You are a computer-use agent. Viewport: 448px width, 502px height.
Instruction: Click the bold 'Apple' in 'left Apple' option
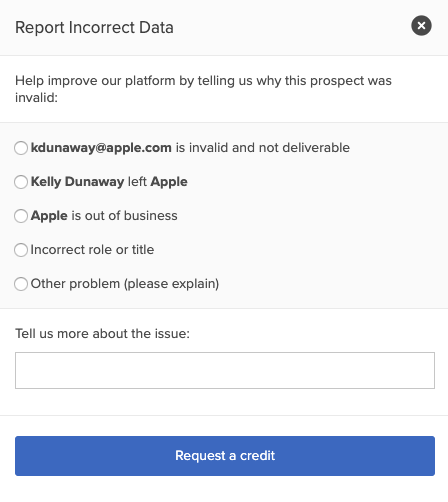(x=169, y=182)
